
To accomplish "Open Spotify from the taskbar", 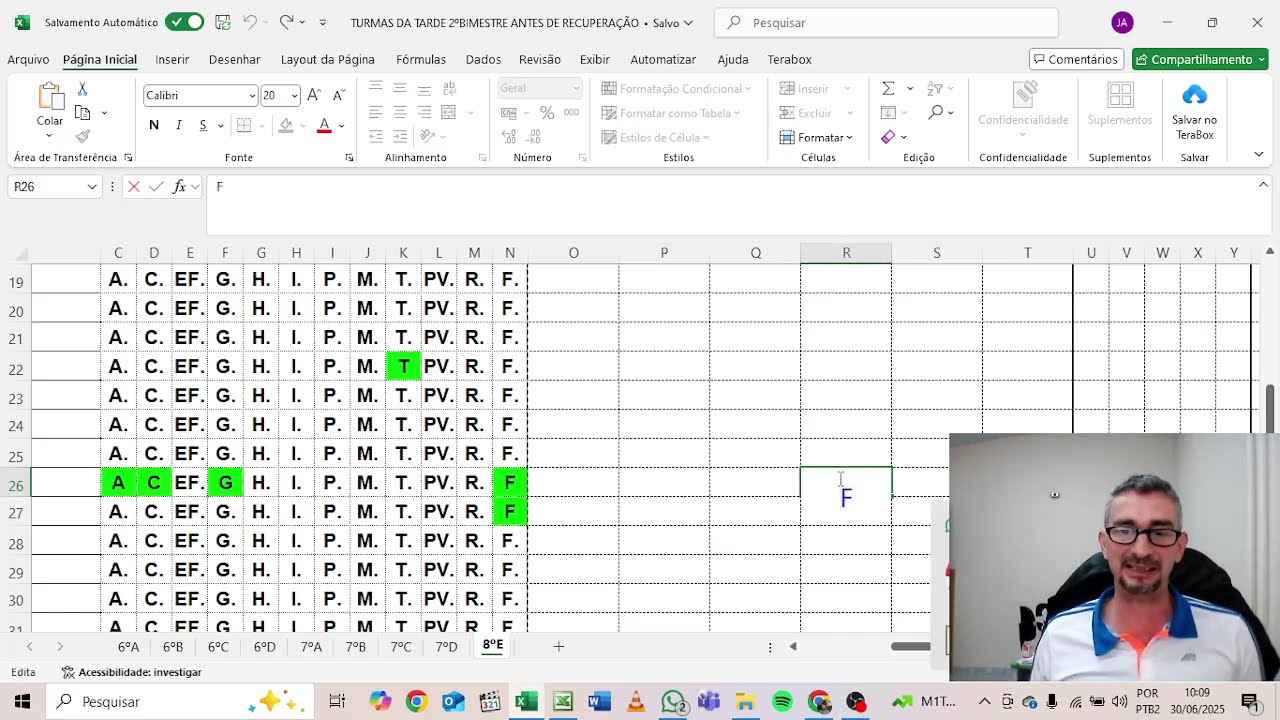I will point(782,702).
